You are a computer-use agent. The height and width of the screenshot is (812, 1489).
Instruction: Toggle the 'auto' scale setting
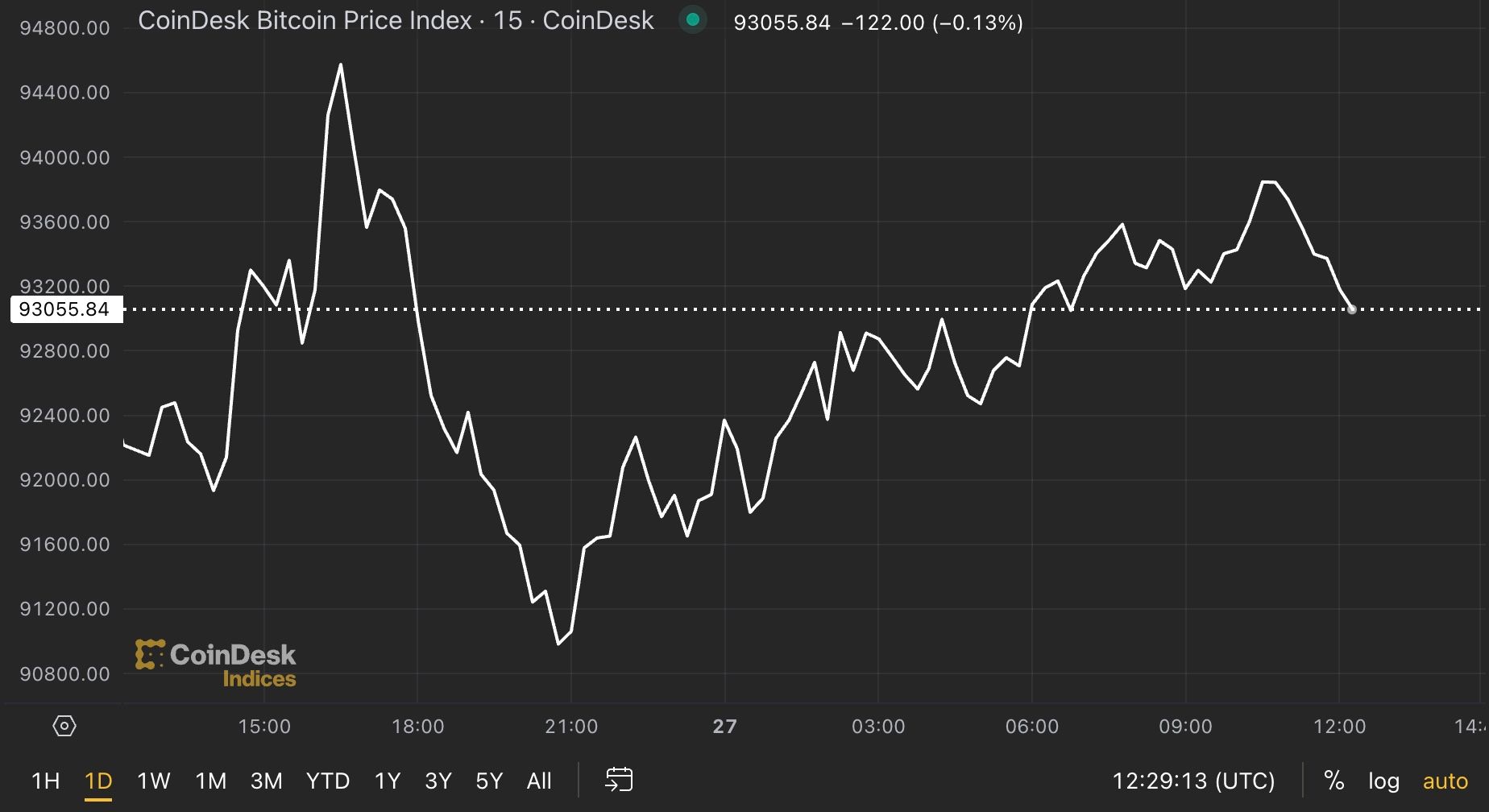point(1445,780)
